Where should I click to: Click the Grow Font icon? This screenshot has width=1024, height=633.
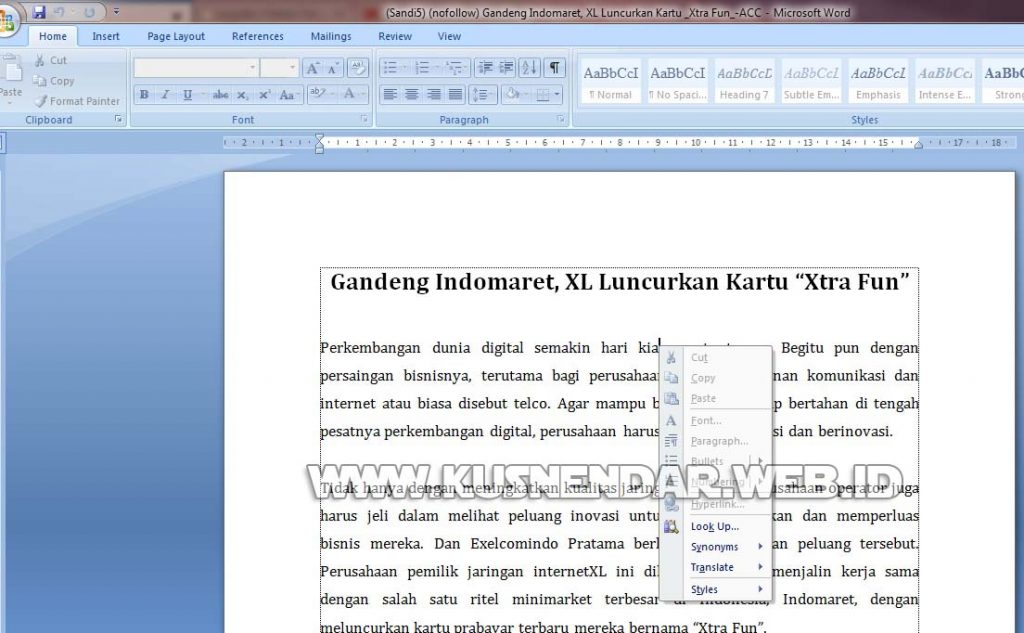click(x=312, y=67)
